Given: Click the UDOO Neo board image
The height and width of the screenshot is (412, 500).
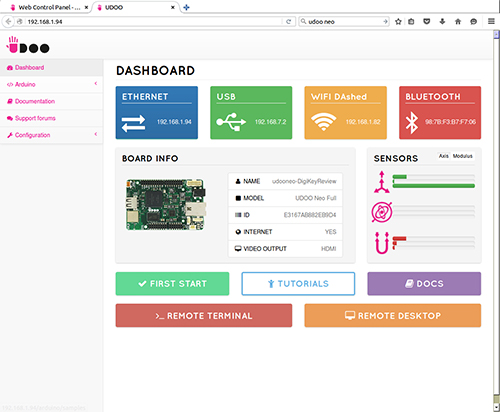Looking at the screenshot, I should (166, 205).
